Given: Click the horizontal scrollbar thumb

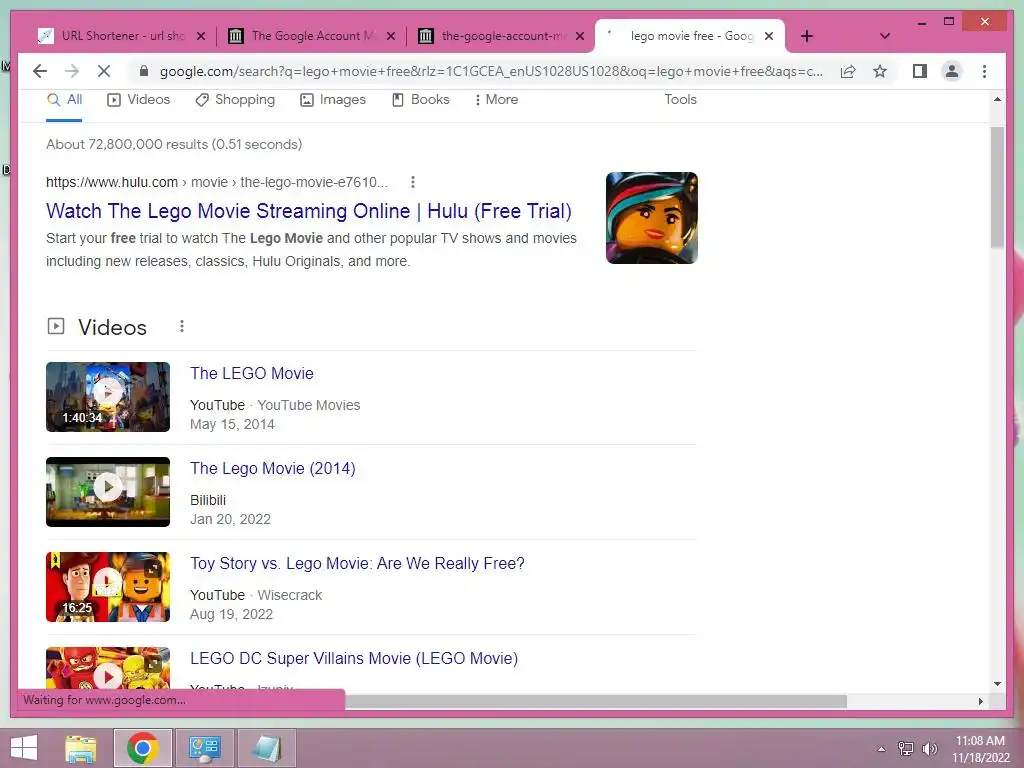Looking at the screenshot, I should pos(596,701).
